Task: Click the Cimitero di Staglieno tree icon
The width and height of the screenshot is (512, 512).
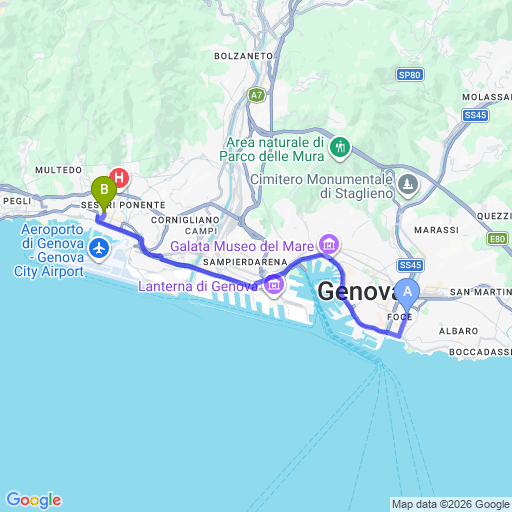Action: pyautogui.click(x=408, y=185)
